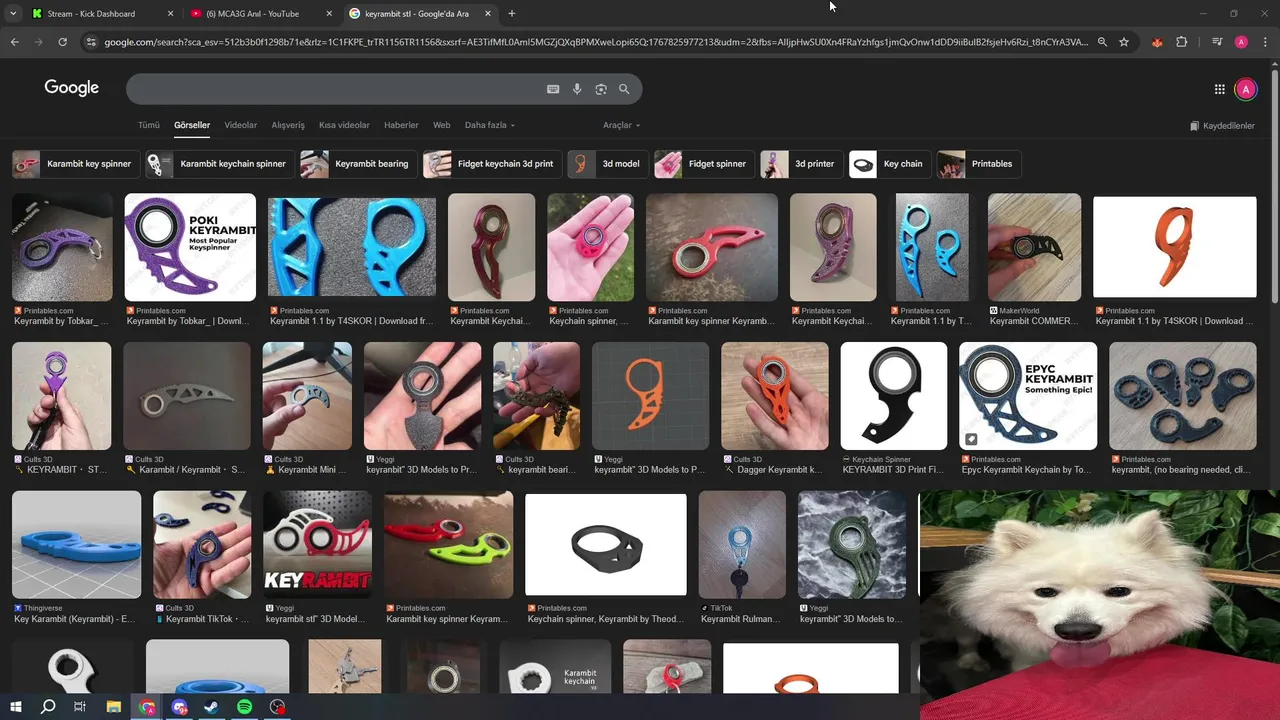Go back with browser back arrow
1280x720 pixels.
[x=15, y=42]
